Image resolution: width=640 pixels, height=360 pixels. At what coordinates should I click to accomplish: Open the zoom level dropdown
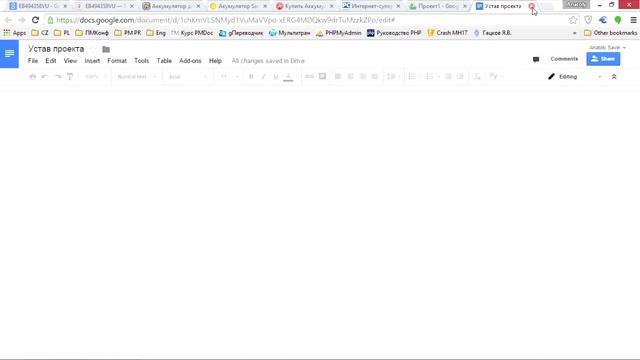[96, 77]
